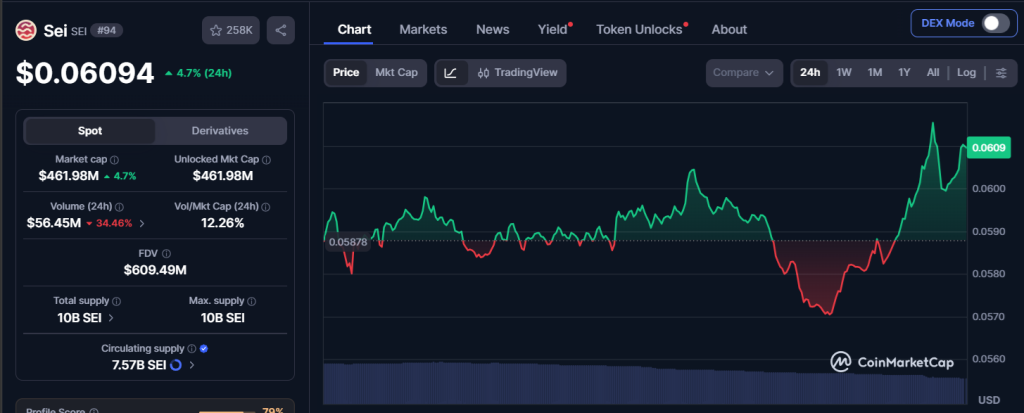Set chart range to 1M
Viewport: 1024px width, 413px height.
[875, 73]
